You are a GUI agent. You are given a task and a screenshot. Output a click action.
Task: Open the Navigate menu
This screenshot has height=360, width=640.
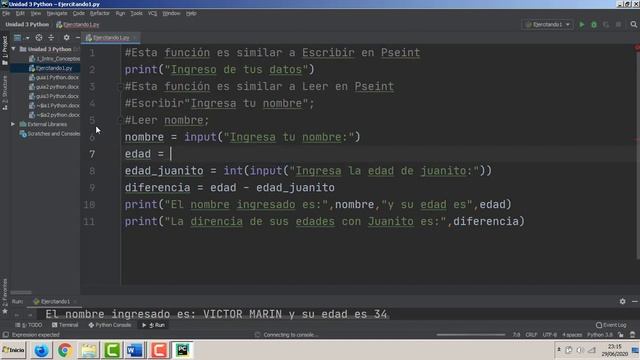[57, 13]
